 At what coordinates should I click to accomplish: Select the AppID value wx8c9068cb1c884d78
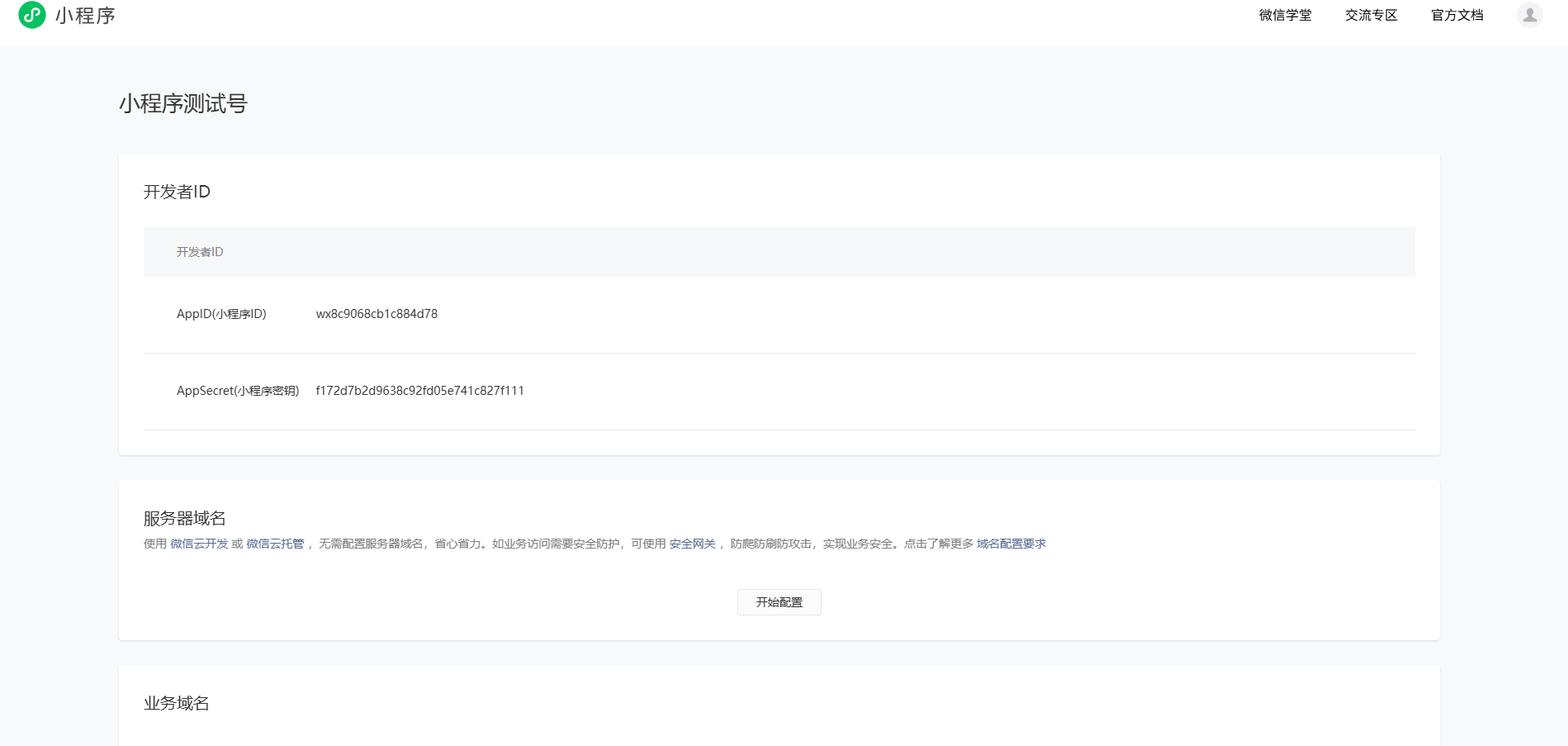(377, 314)
